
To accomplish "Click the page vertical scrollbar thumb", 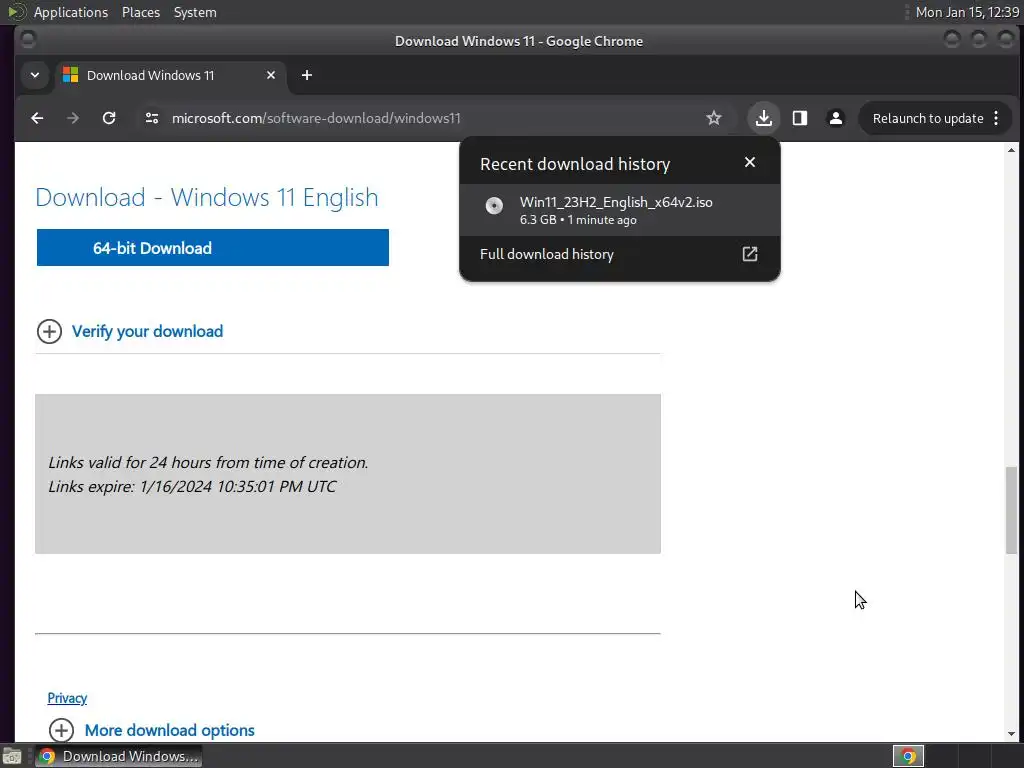I will point(1011,510).
